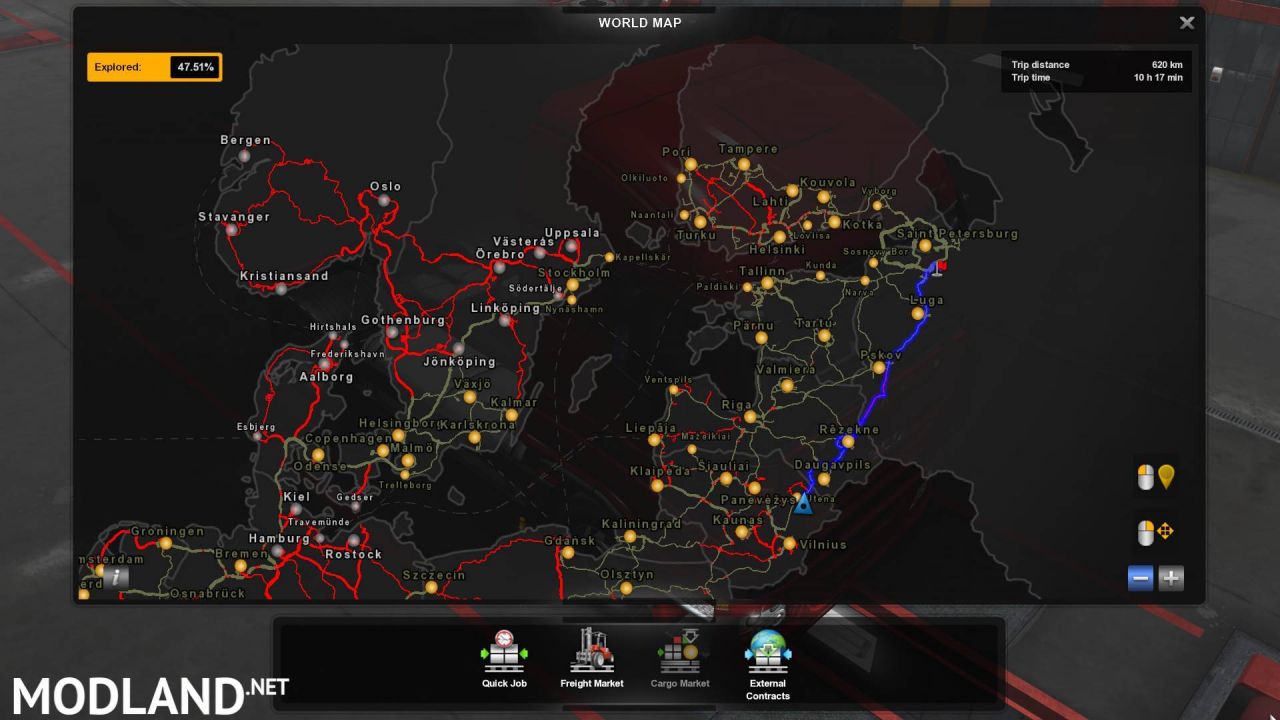
Task: Click the Bremen city label
Action: 241,554
